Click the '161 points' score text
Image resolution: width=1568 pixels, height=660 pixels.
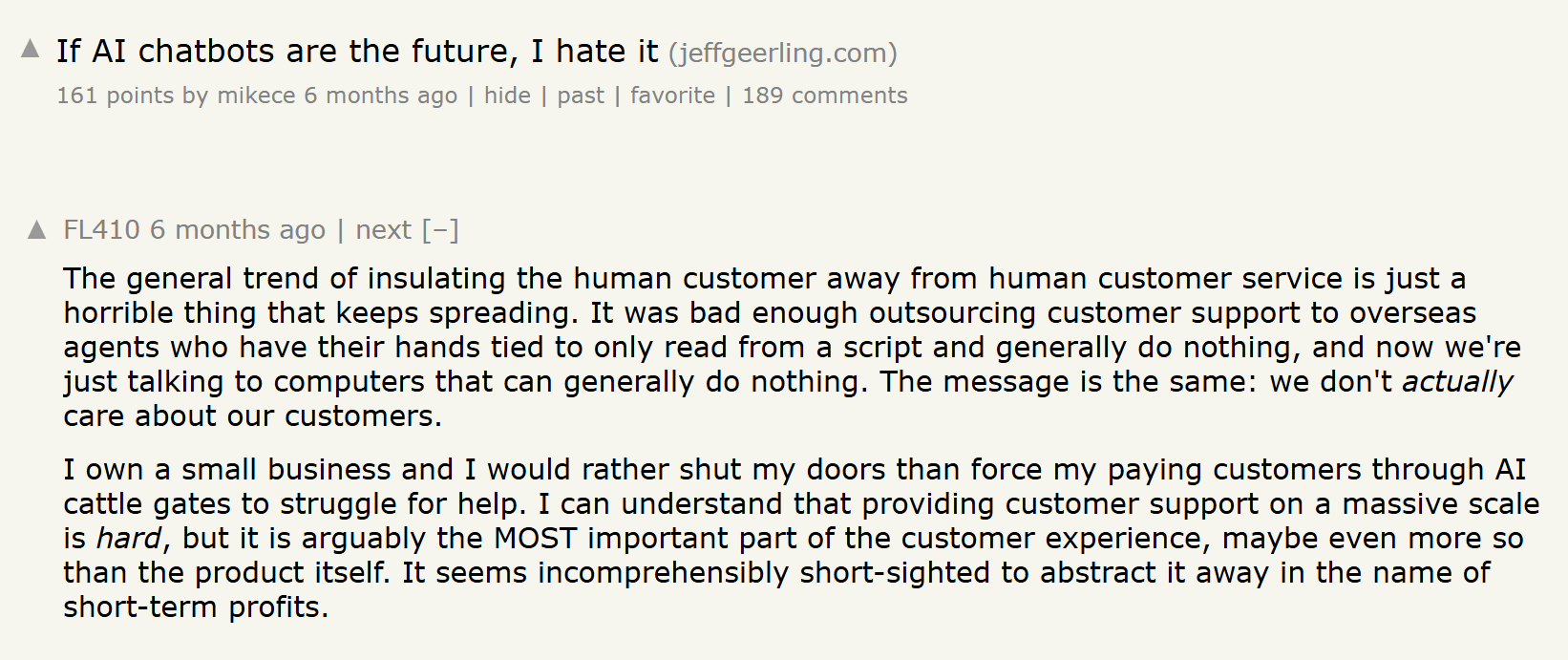(115, 96)
